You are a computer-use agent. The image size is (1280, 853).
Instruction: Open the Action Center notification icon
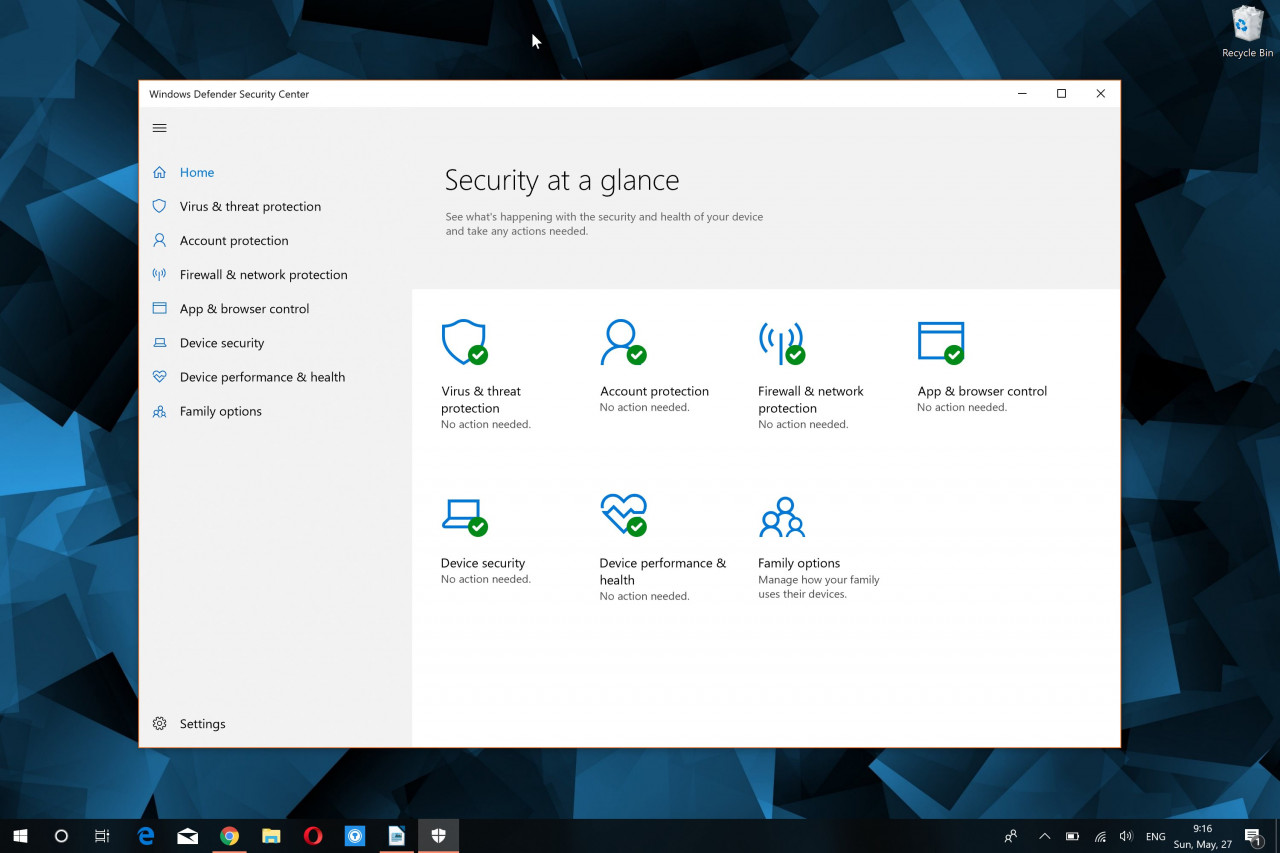1253,836
